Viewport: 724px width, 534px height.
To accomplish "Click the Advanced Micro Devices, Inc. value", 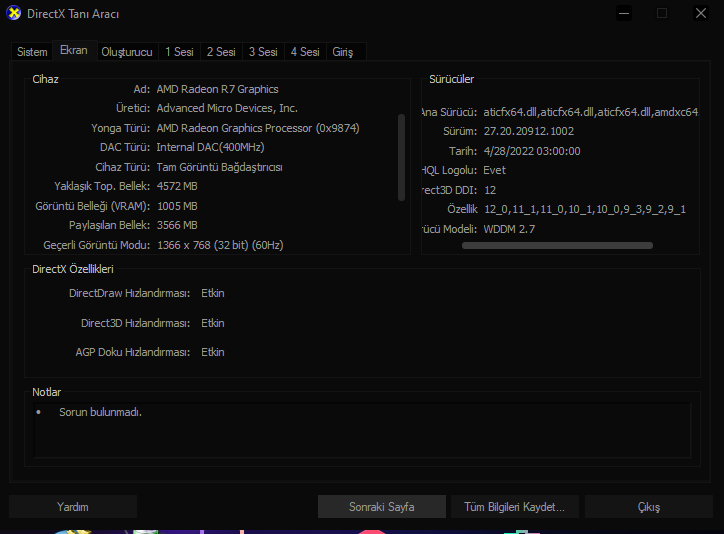I will click(x=227, y=108).
